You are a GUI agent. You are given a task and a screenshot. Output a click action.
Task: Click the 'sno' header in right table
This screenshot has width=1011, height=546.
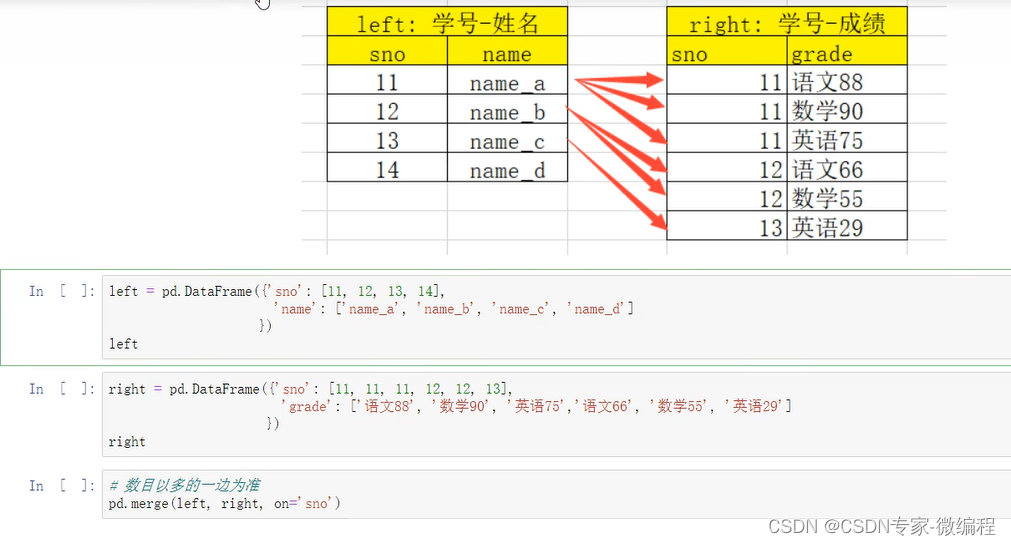[727, 51]
